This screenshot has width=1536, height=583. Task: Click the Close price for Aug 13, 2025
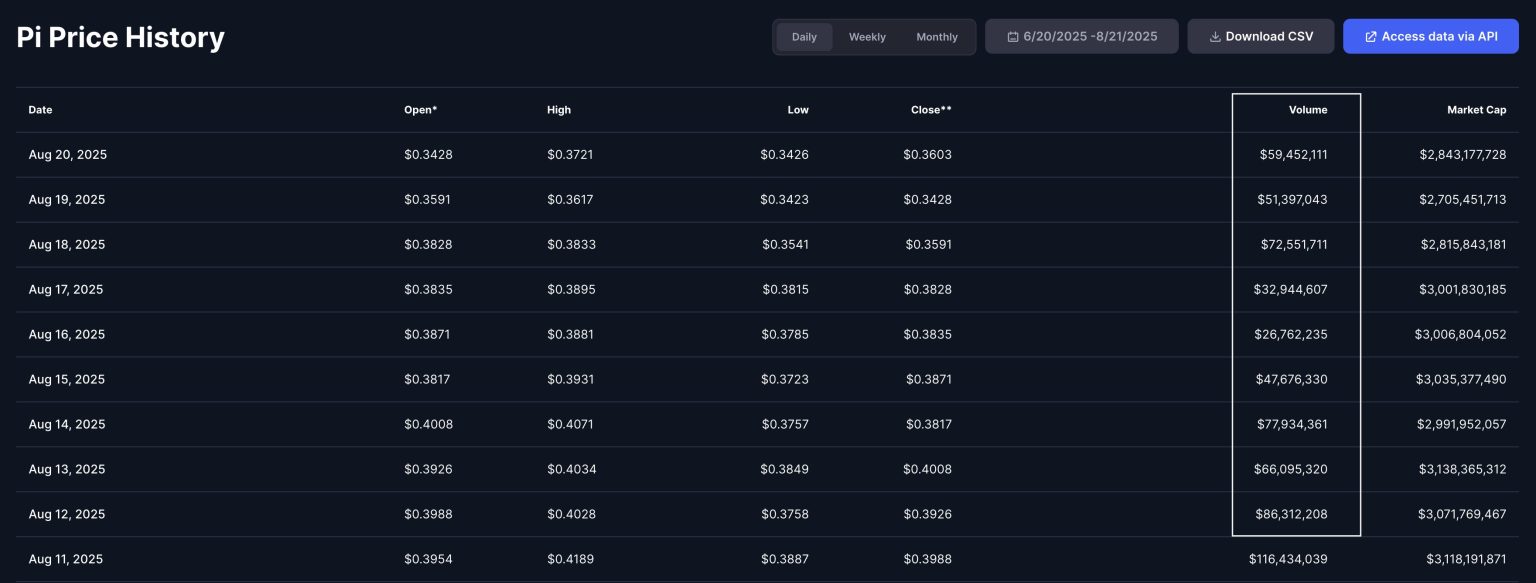click(x=928, y=469)
